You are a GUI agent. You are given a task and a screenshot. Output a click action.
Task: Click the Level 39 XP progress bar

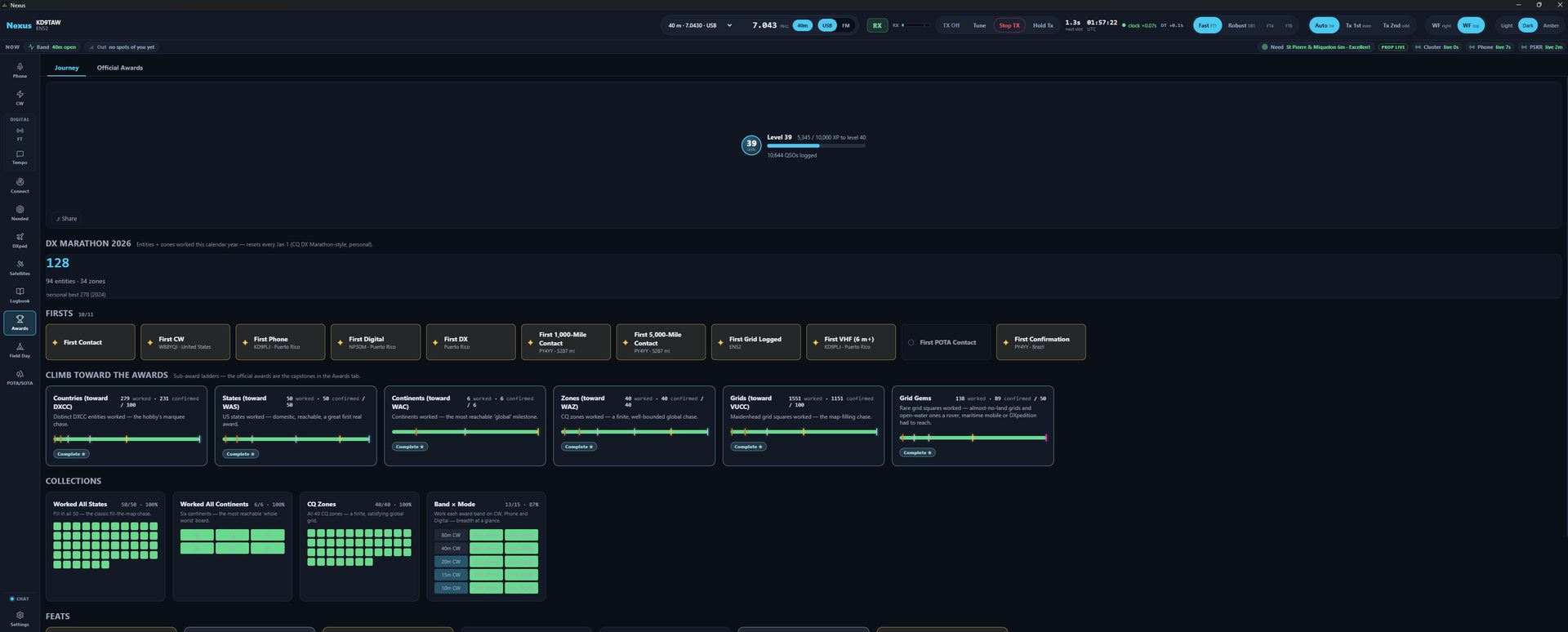816,146
